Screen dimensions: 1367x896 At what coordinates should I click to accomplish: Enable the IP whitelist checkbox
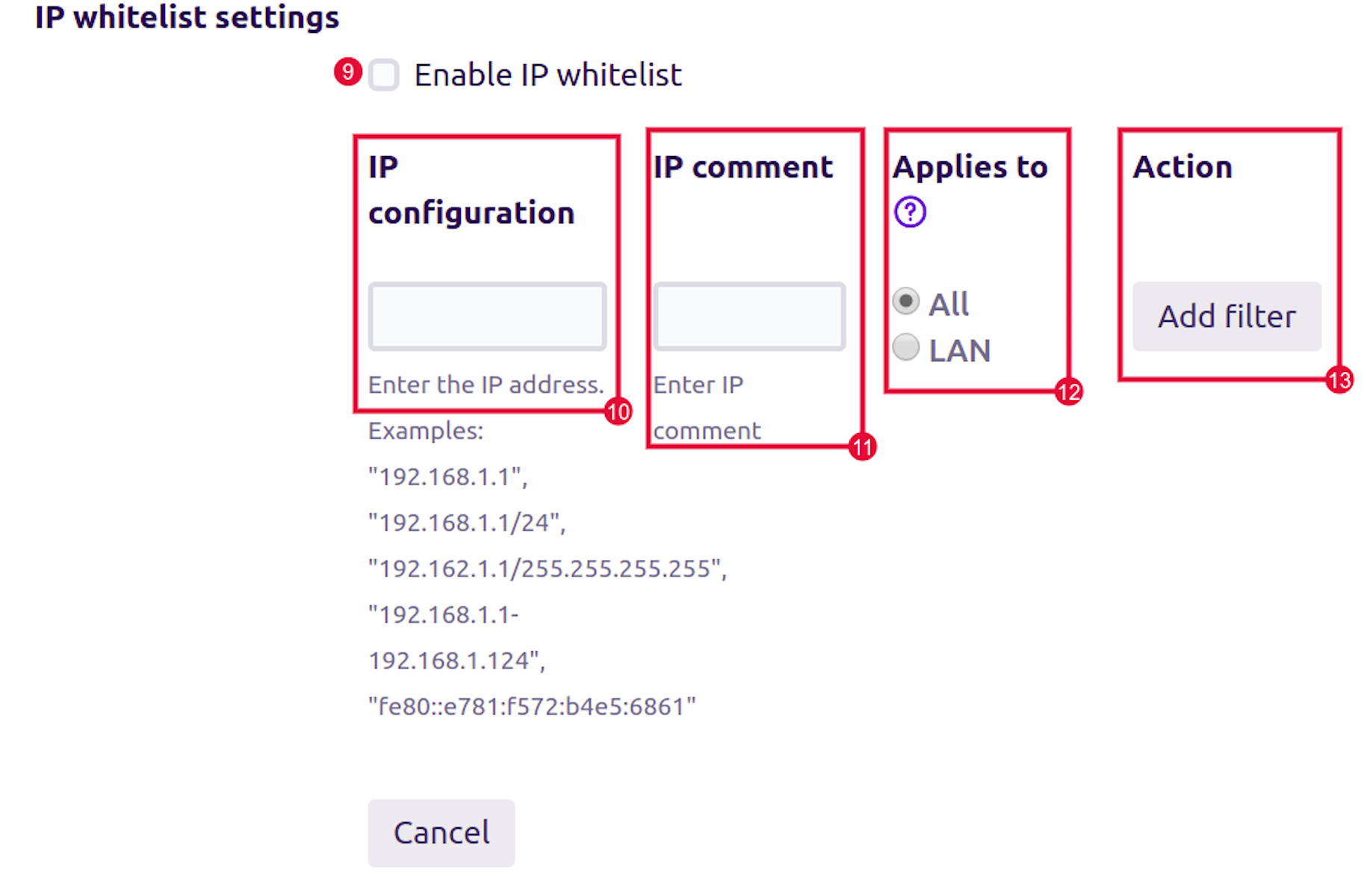pos(384,75)
